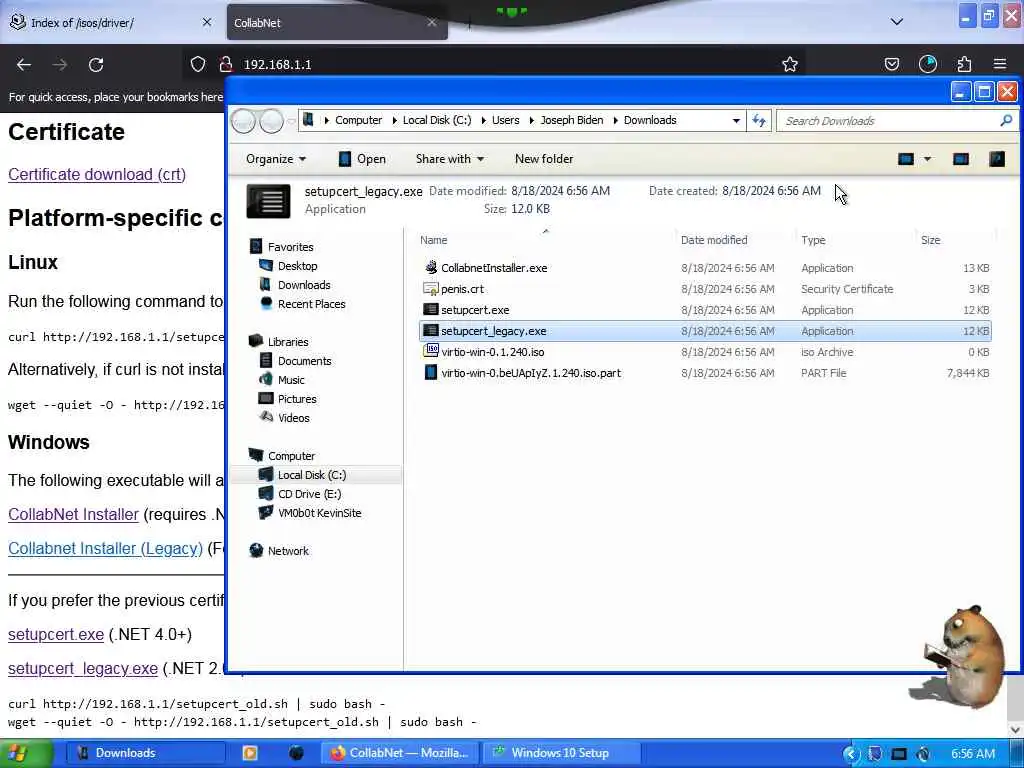Reload the Firefox page
Image resolution: width=1024 pixels, height=768 pixels.
click(x=96, y=65)
